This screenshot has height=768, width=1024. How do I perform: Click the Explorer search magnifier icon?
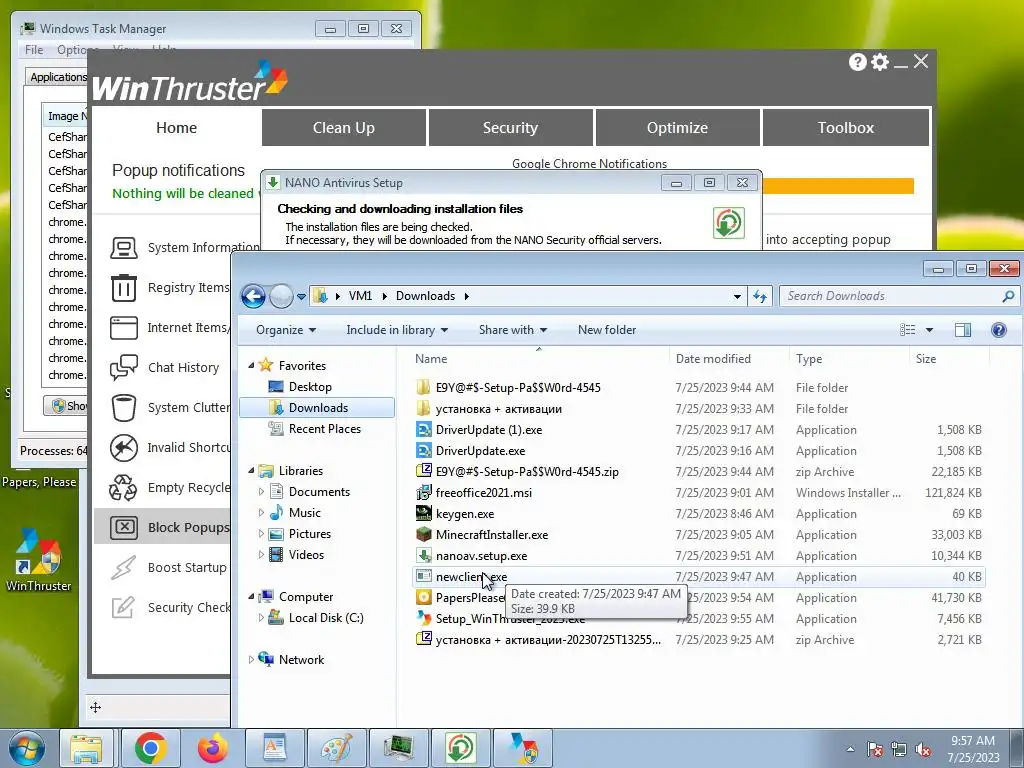point(1008,296)
